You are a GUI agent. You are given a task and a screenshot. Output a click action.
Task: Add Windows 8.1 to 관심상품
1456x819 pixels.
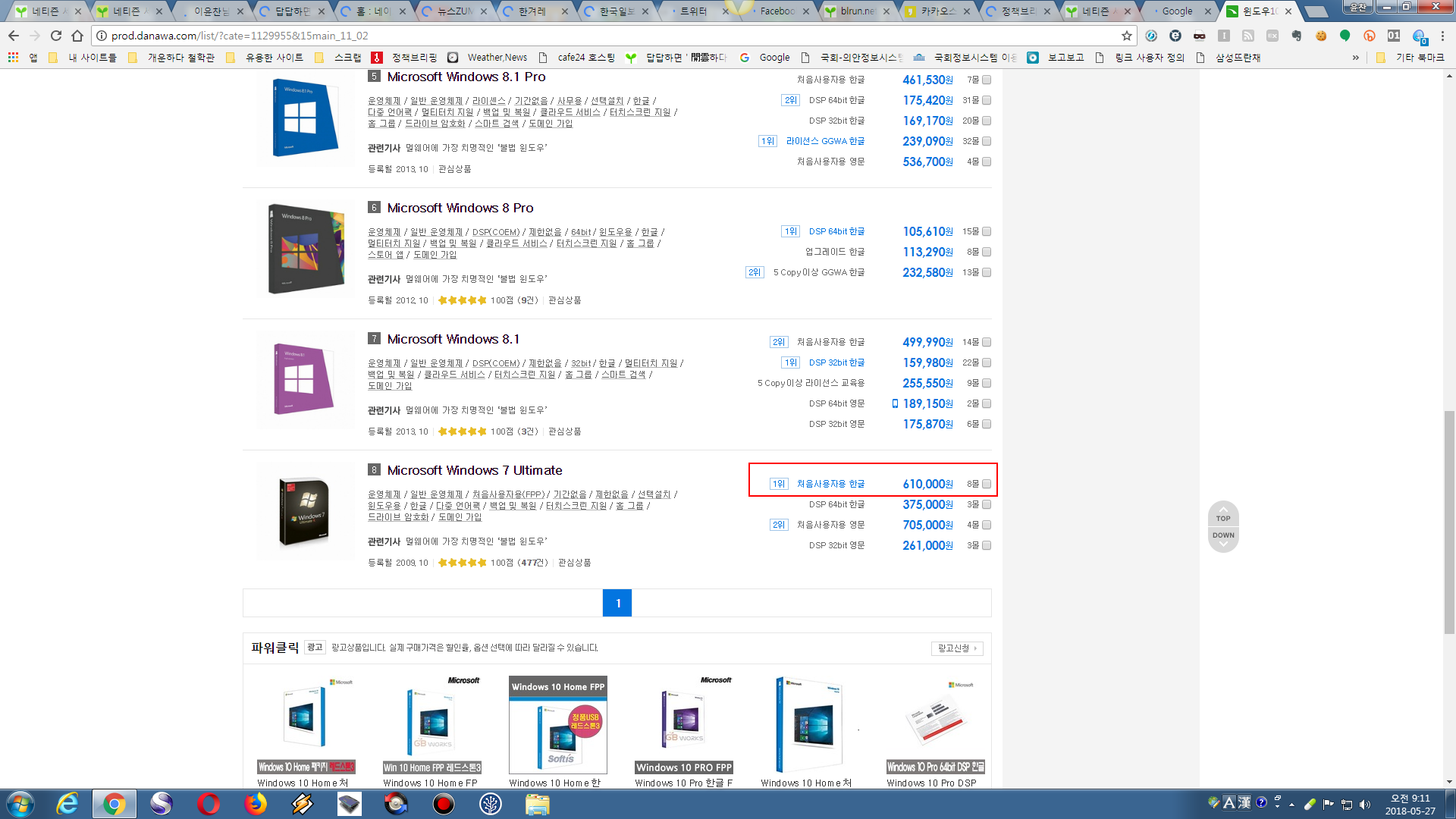pyautogui.click(x=564, y=431)
